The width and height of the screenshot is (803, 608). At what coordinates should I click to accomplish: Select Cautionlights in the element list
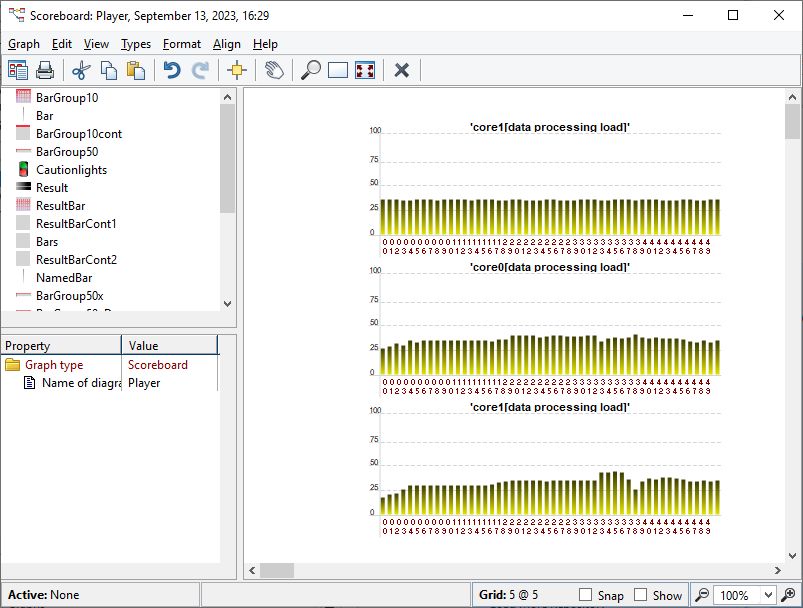pyautogui.click(x=71, y=170)
